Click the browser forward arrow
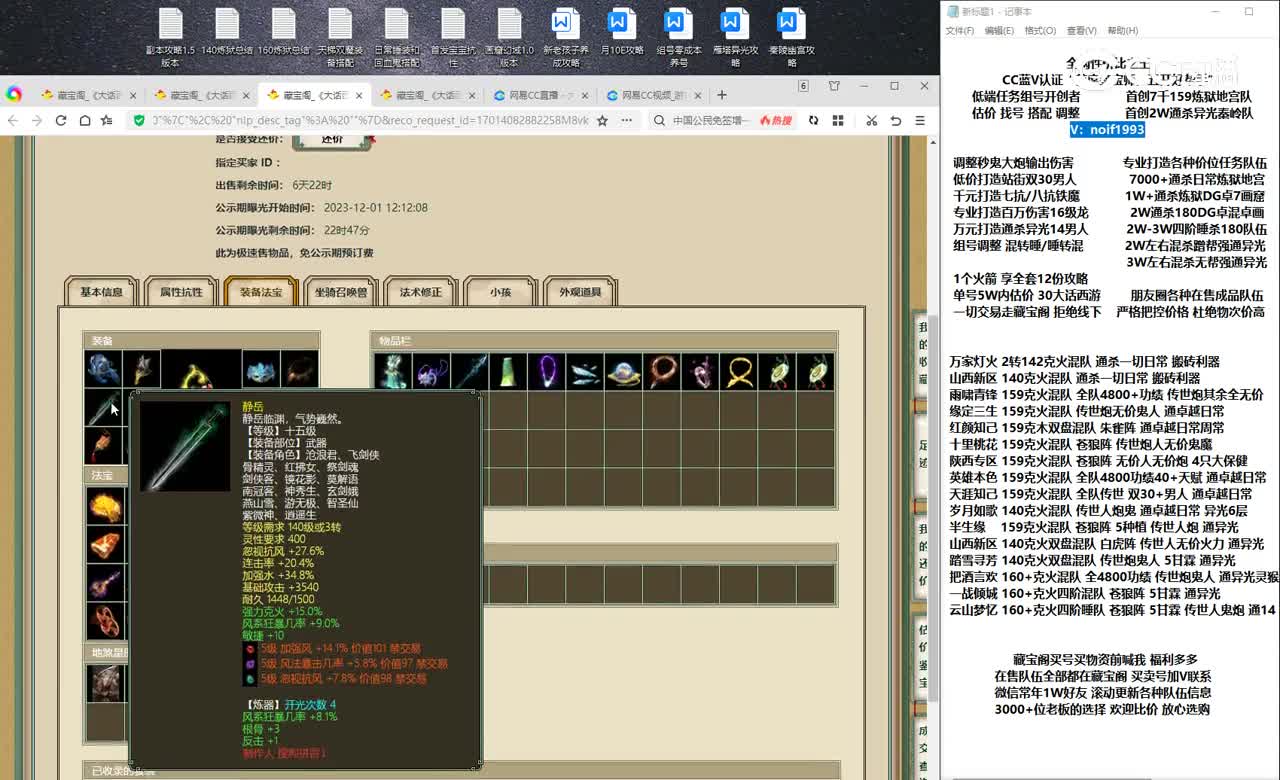1280x780 pixels. [x=37, y=120]
